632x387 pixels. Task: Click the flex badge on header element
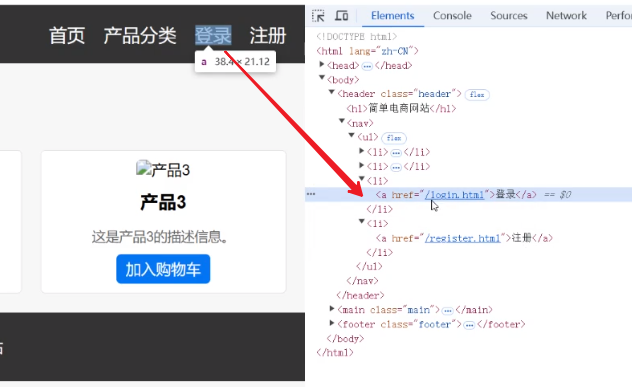tap(477, 95)
